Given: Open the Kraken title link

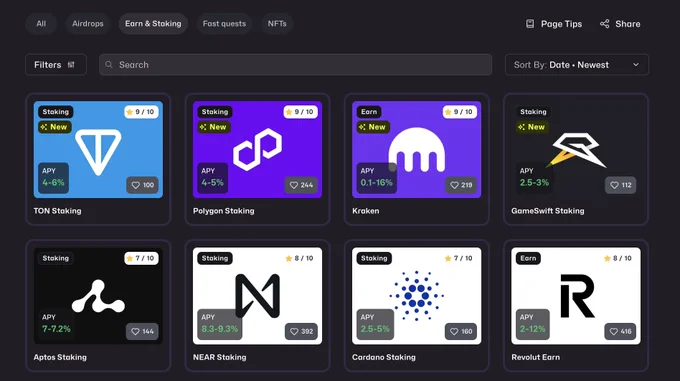Looking at the screenshot, I should (366, 211).
